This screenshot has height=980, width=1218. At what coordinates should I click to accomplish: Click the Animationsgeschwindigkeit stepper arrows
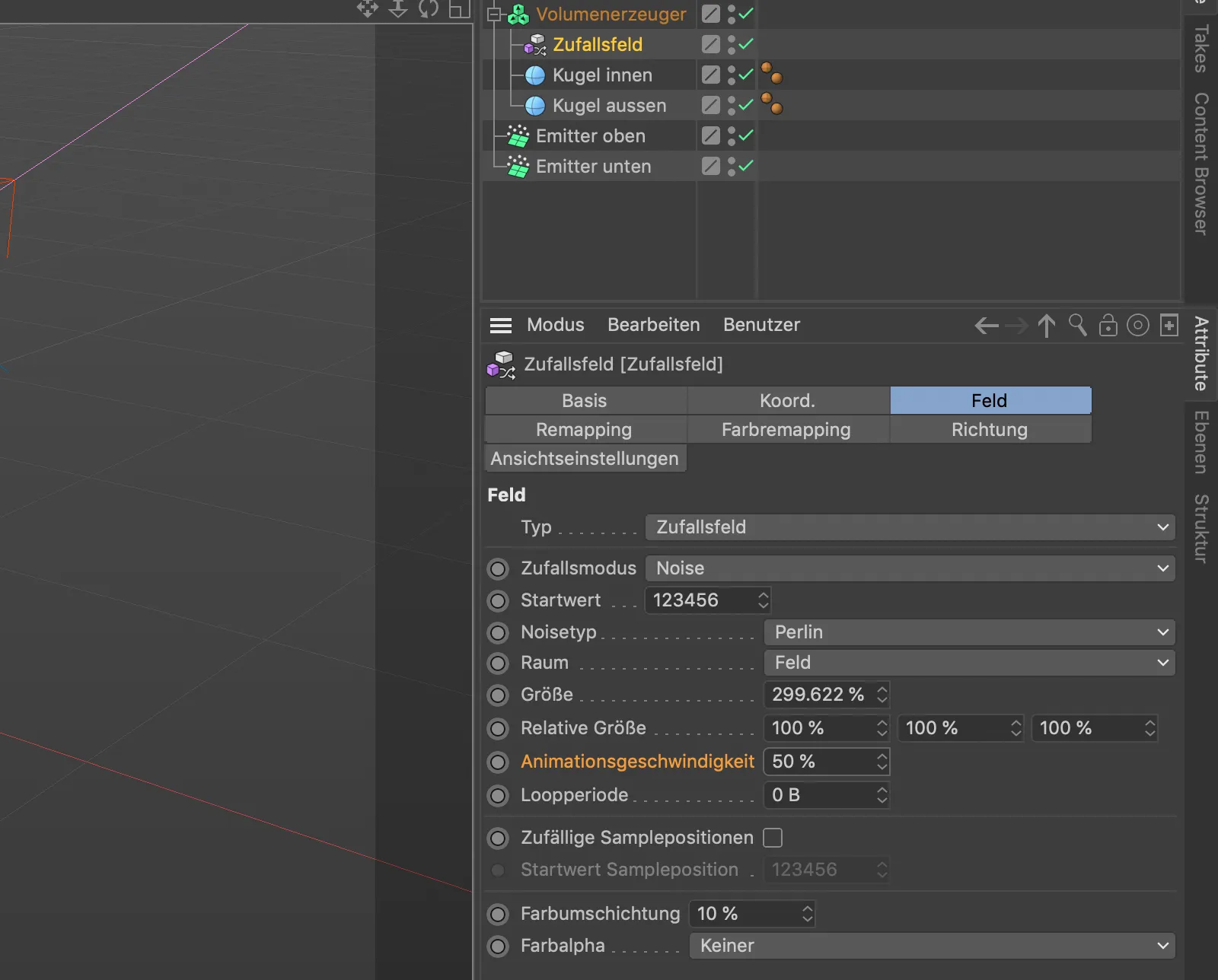[x=882, y=762]
